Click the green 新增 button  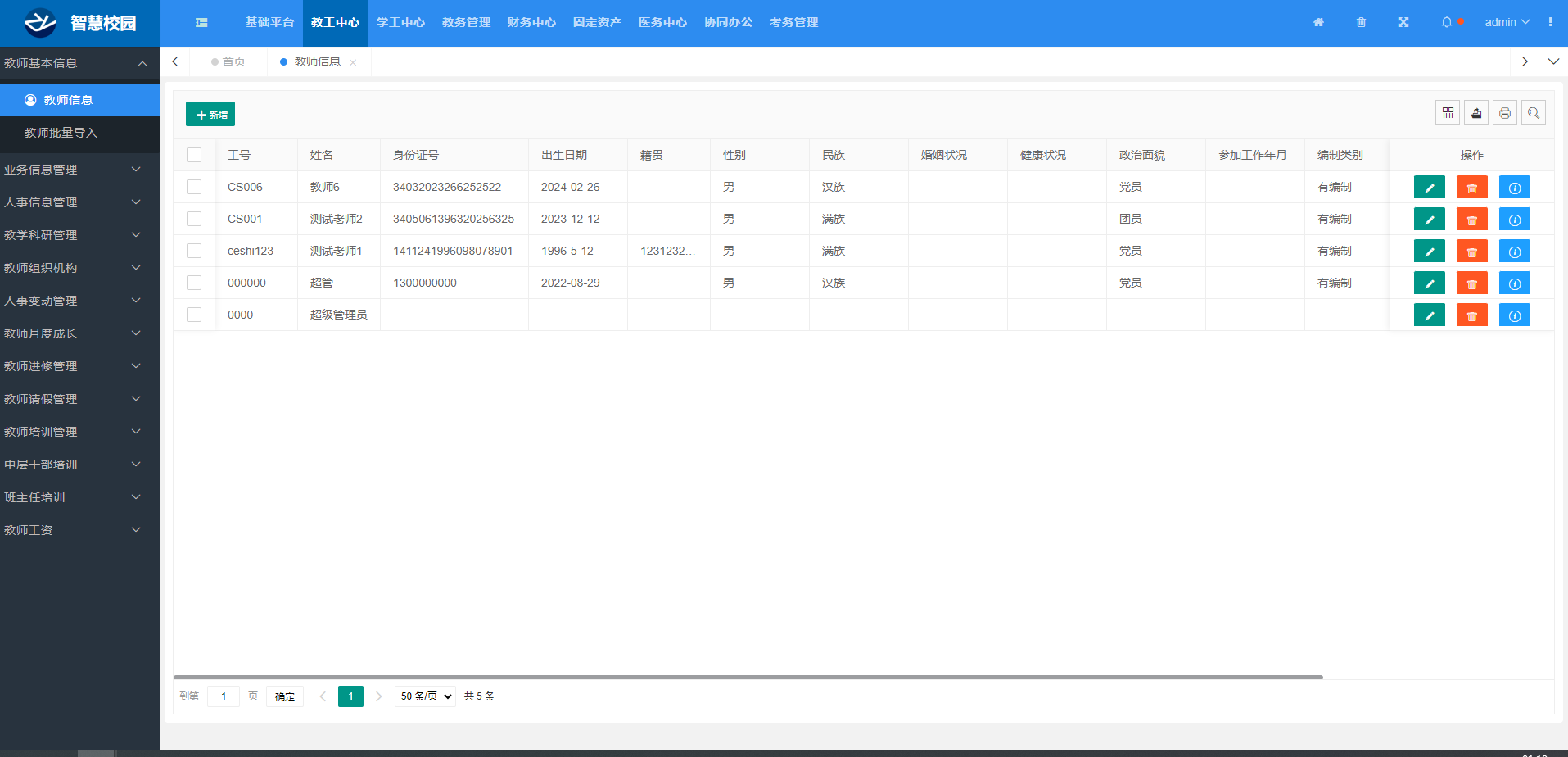[x=210, y=114]
